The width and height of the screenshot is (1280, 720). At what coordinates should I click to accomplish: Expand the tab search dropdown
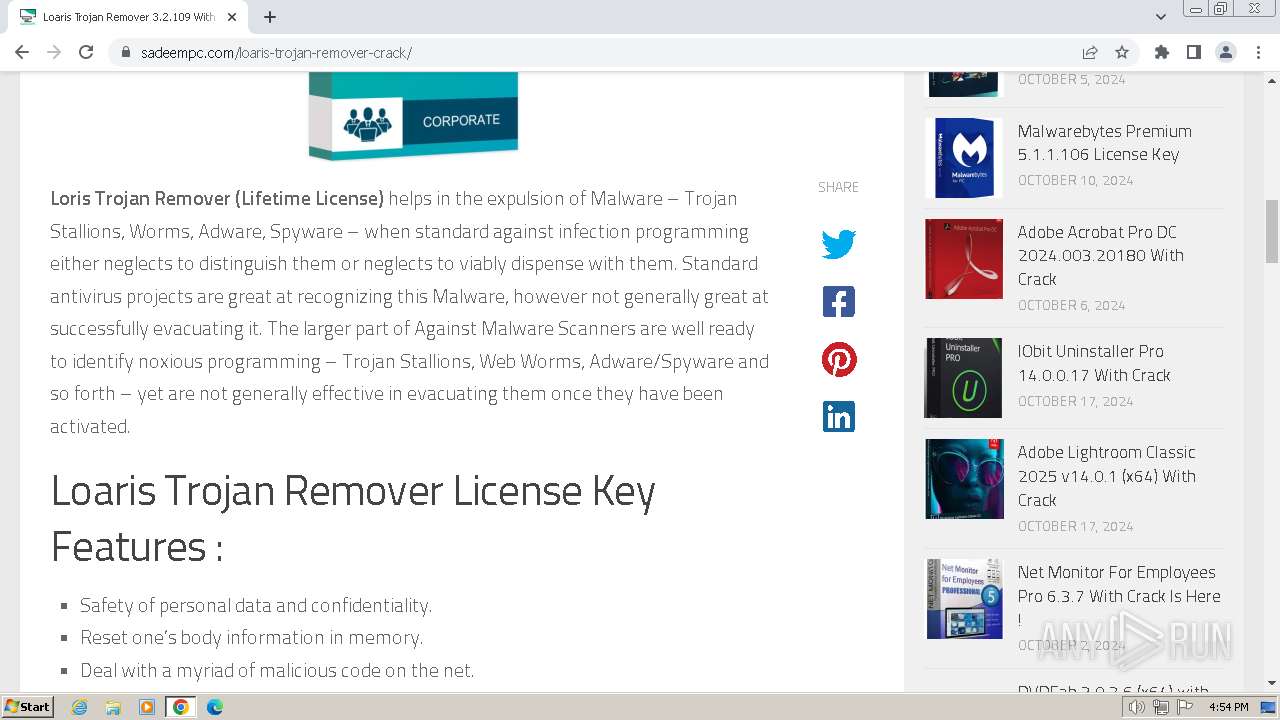[1161, 17]
